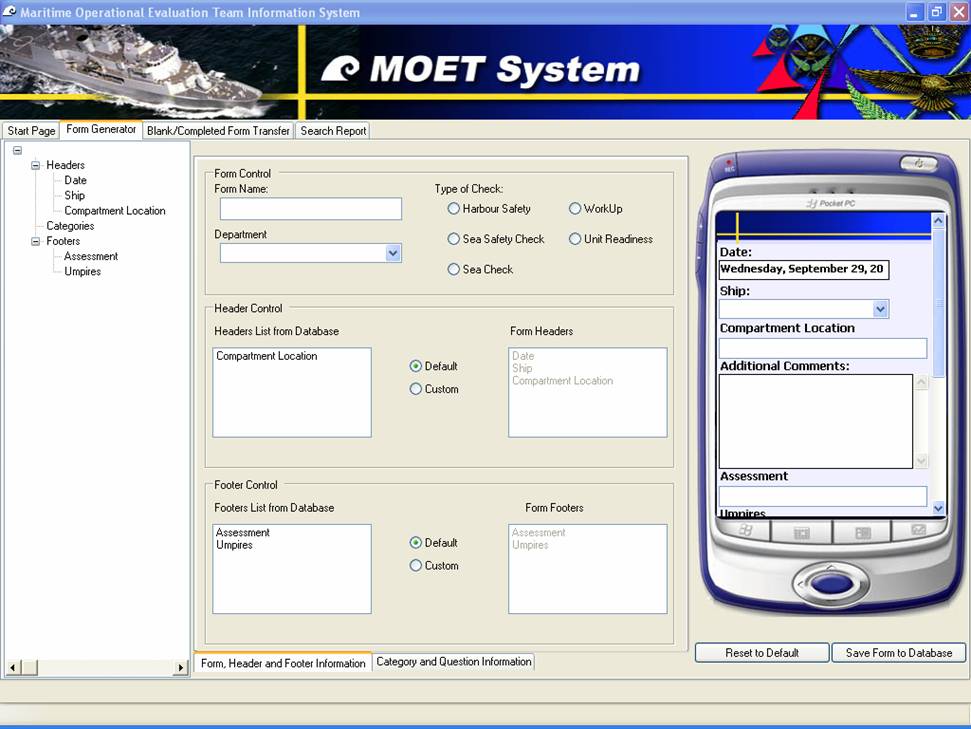Click Save Form to Database button
Image resolution: width=971 pixels, height=729 pixels.
click(898, 653)
